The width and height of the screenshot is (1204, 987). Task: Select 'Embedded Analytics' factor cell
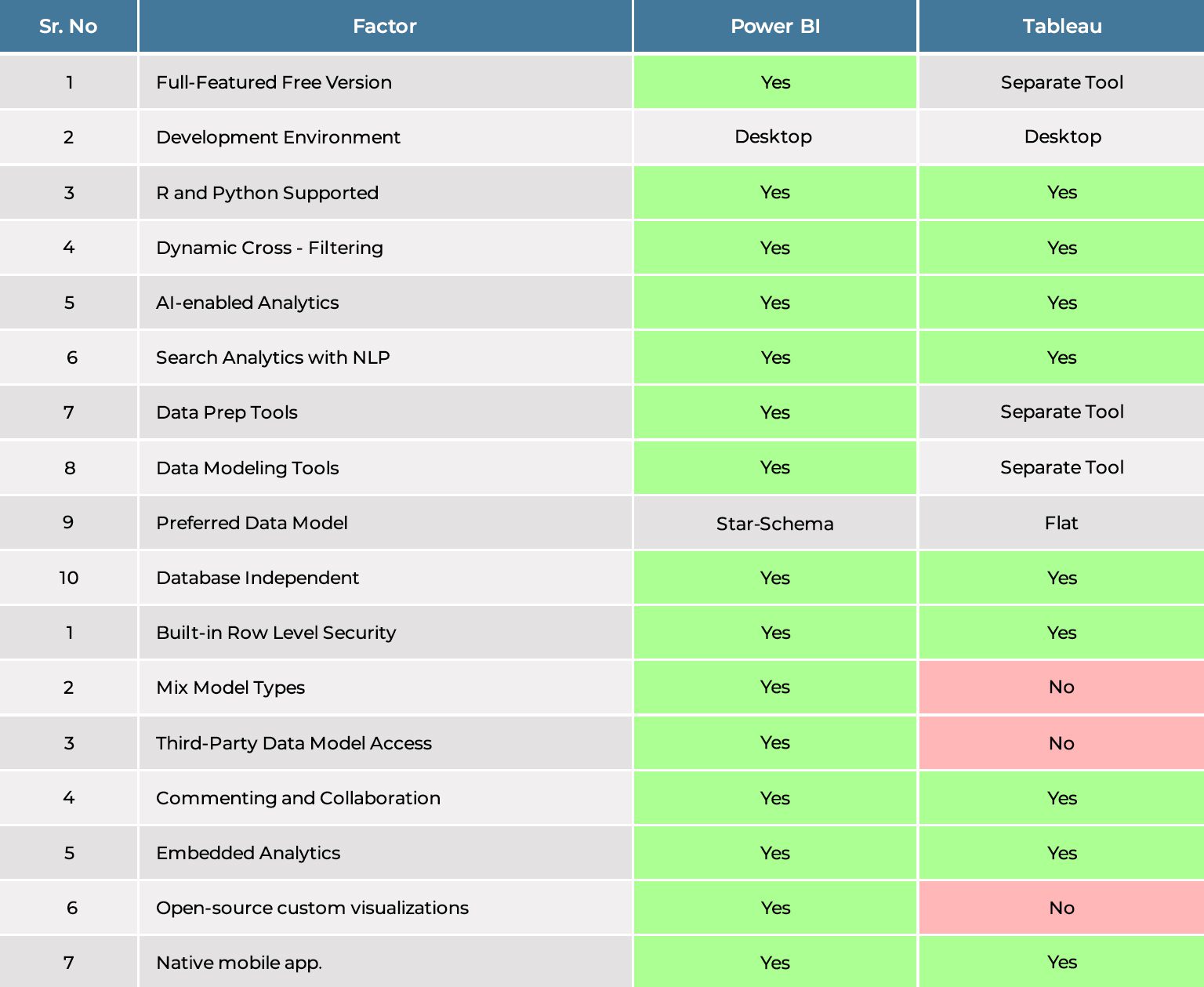pos(385,853)
